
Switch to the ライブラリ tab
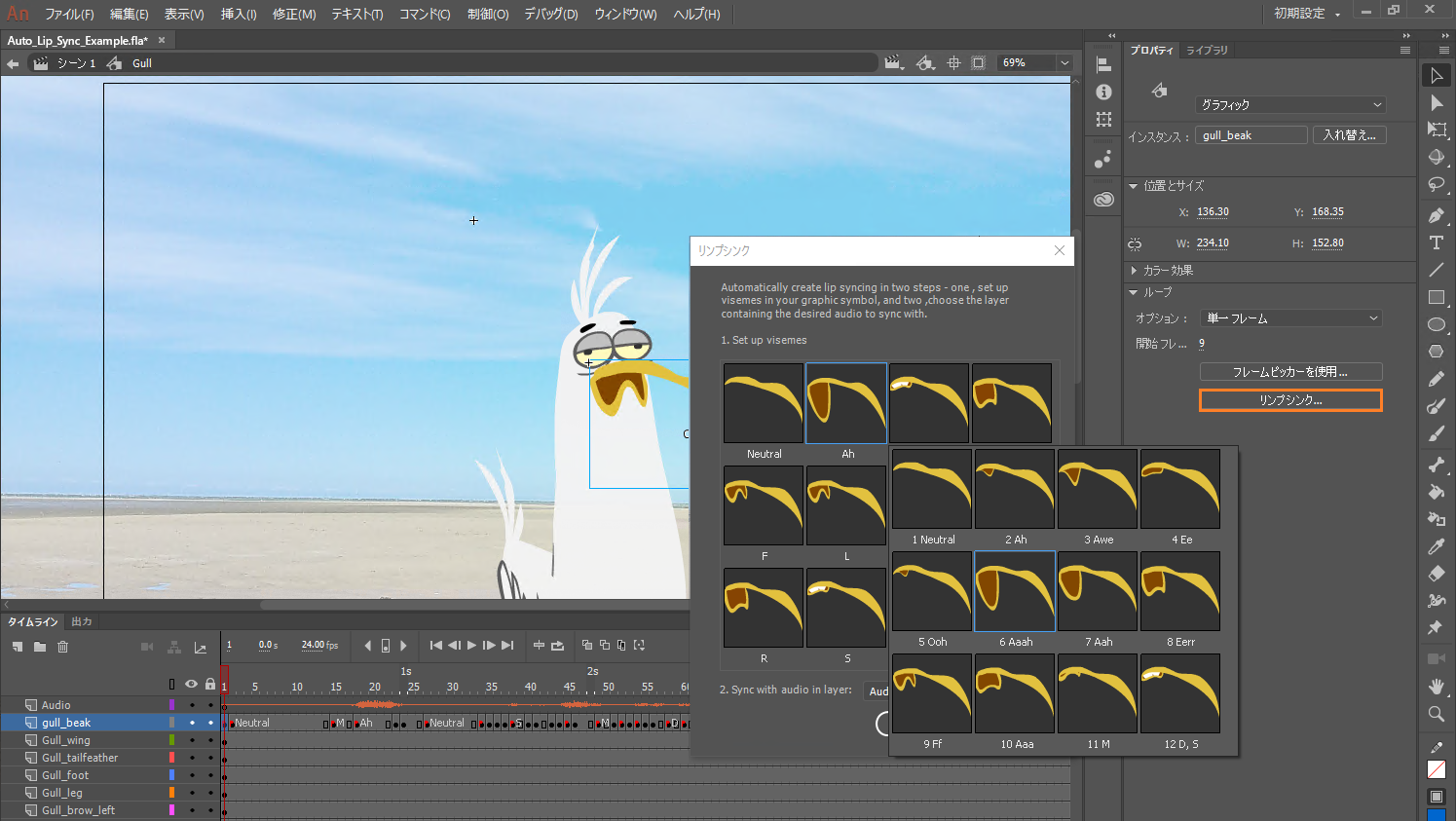[x=1207, y=50]
